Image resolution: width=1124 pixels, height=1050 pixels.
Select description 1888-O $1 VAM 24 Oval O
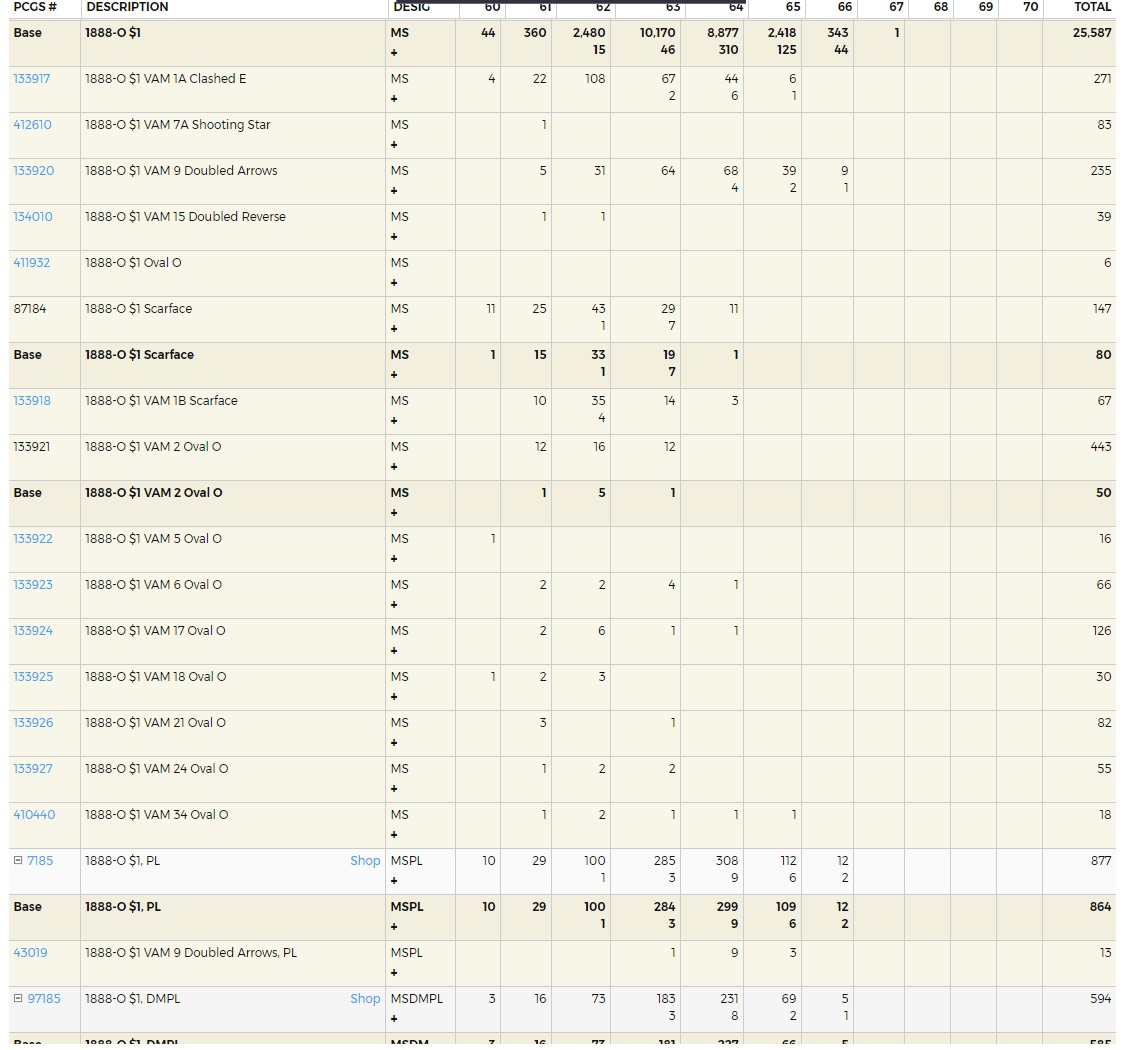[x=156, y=768]
